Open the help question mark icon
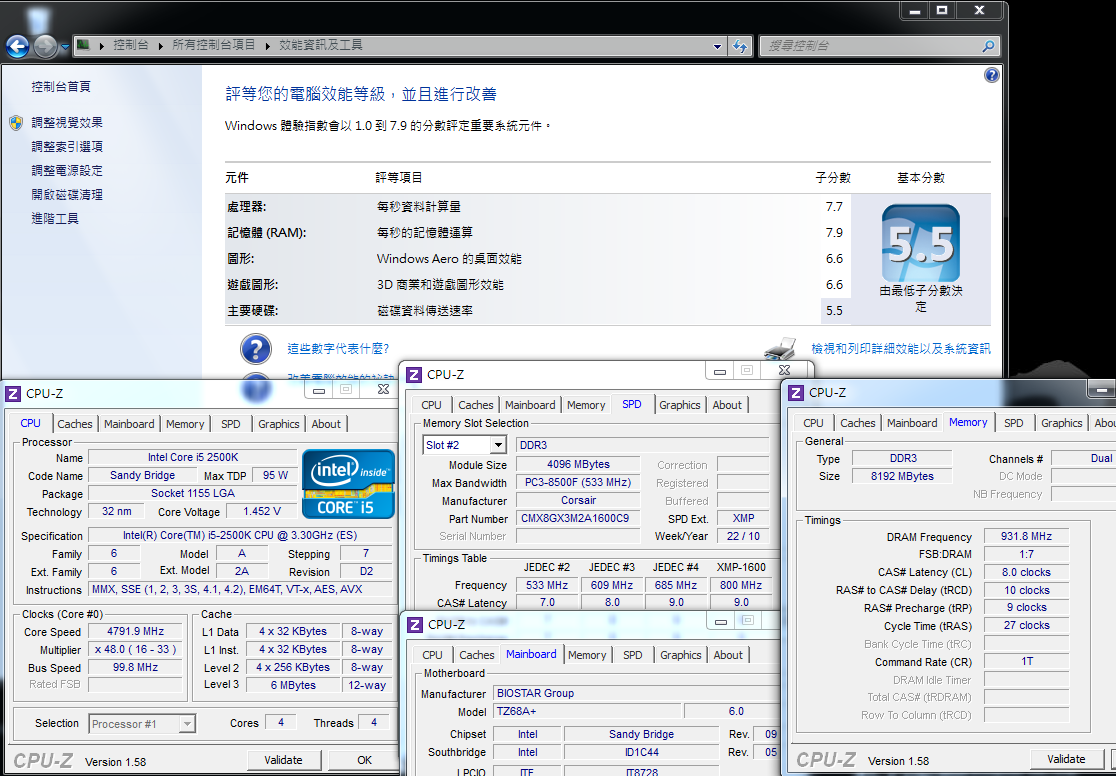Screen dimensions: 1116x776 click(991, 75)
